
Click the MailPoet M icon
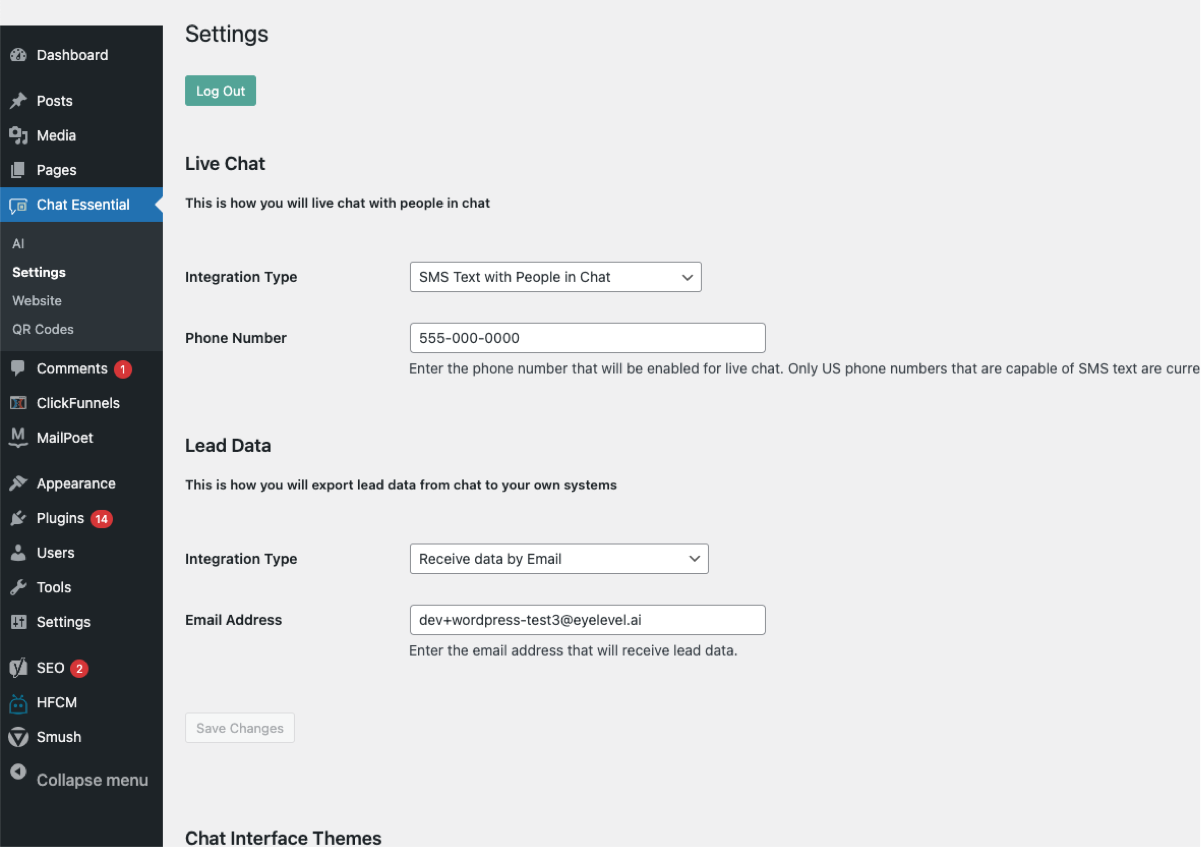point(18,437)
